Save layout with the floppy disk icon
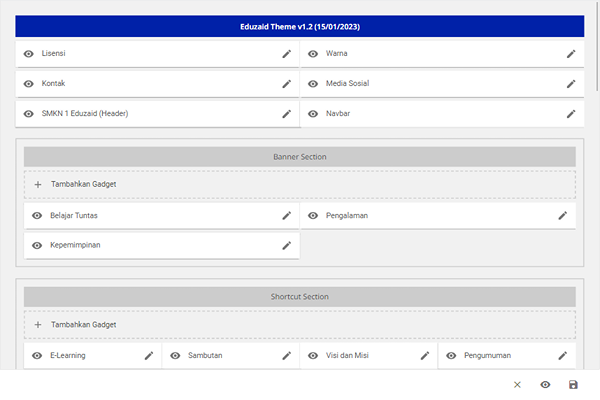Viewport: 600px width, 400px height. click(x=573, y=385)
